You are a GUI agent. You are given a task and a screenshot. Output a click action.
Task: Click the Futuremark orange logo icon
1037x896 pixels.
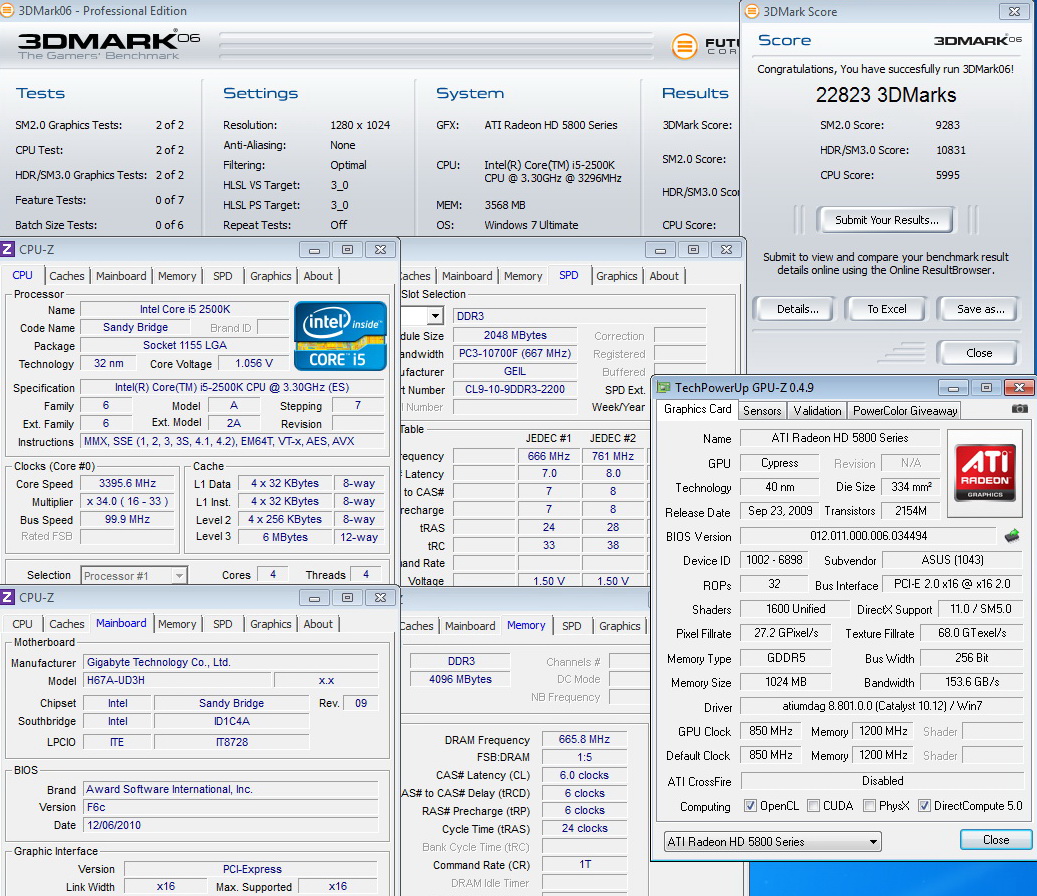(685, 46)
